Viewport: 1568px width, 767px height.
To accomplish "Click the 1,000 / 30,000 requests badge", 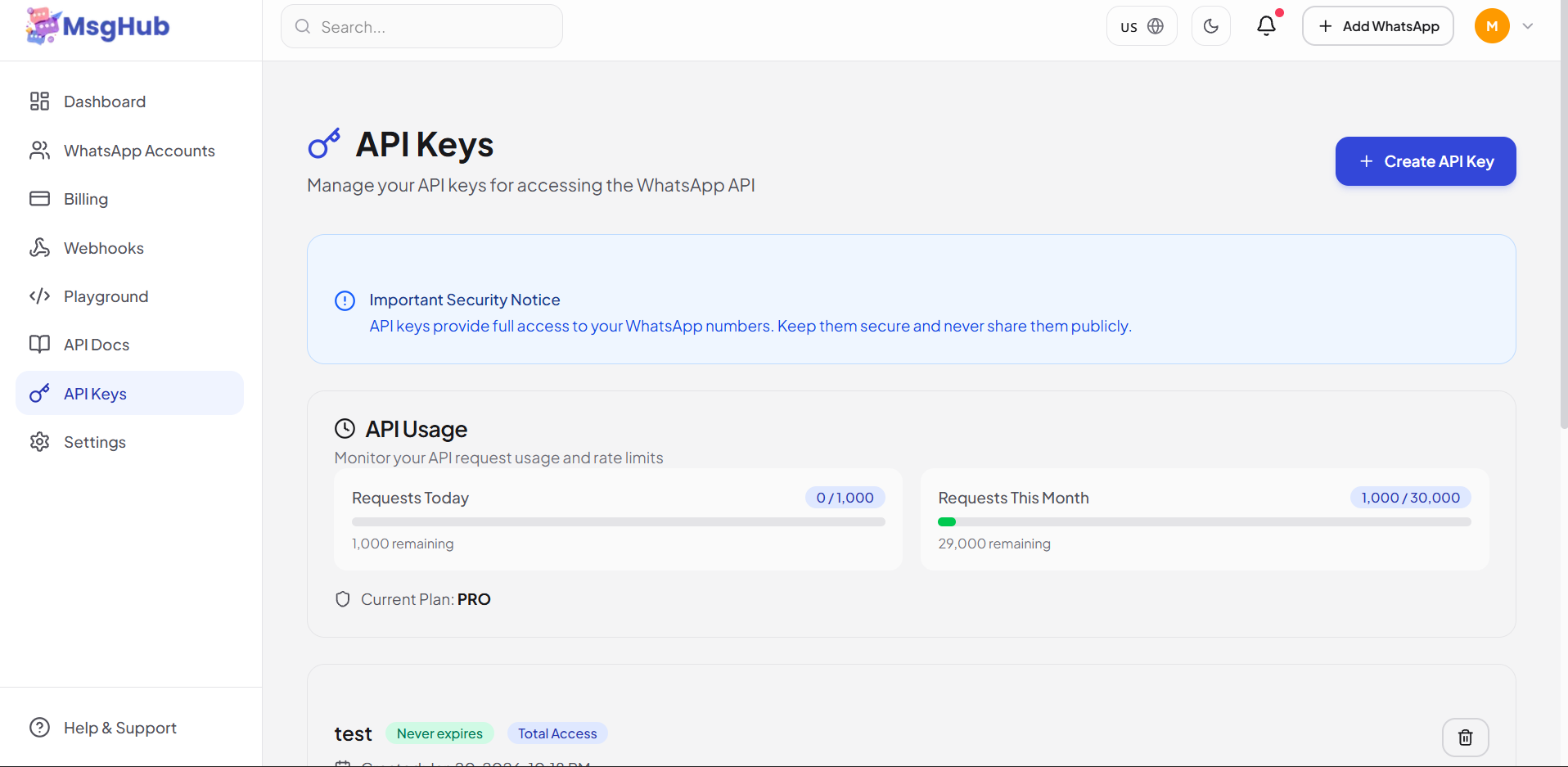I will [x=1411, y=498].
